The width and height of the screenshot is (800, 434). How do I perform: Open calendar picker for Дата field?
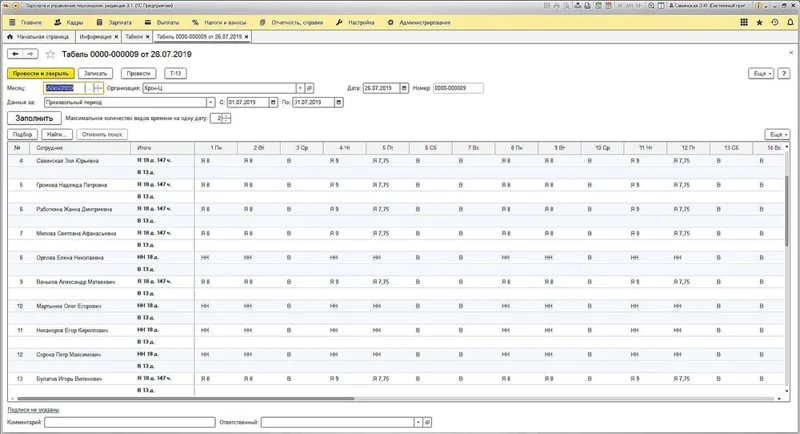(404, 88)
